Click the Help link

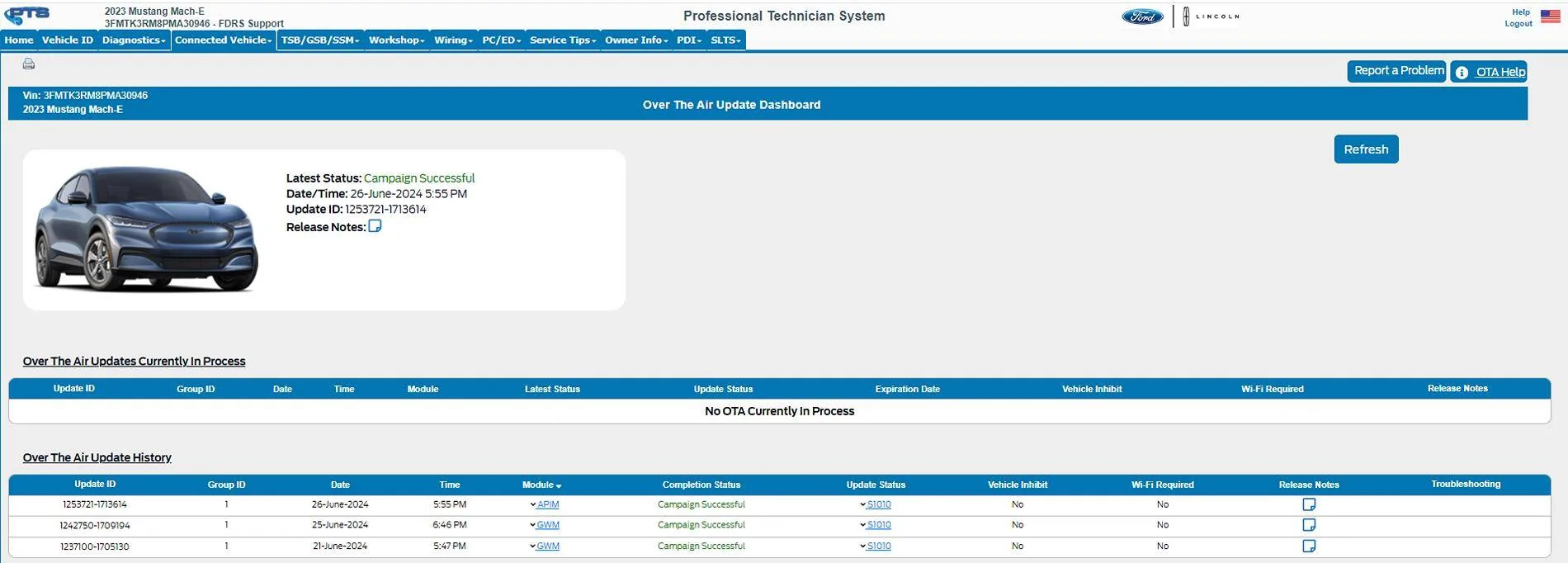coord(1520,12)
